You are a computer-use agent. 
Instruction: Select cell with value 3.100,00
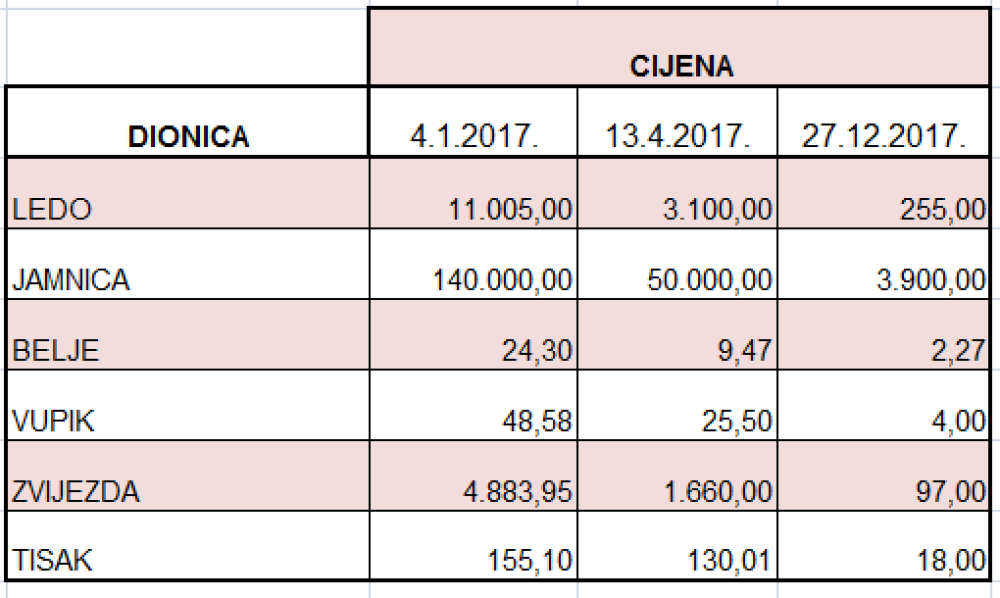pos(677,193)
